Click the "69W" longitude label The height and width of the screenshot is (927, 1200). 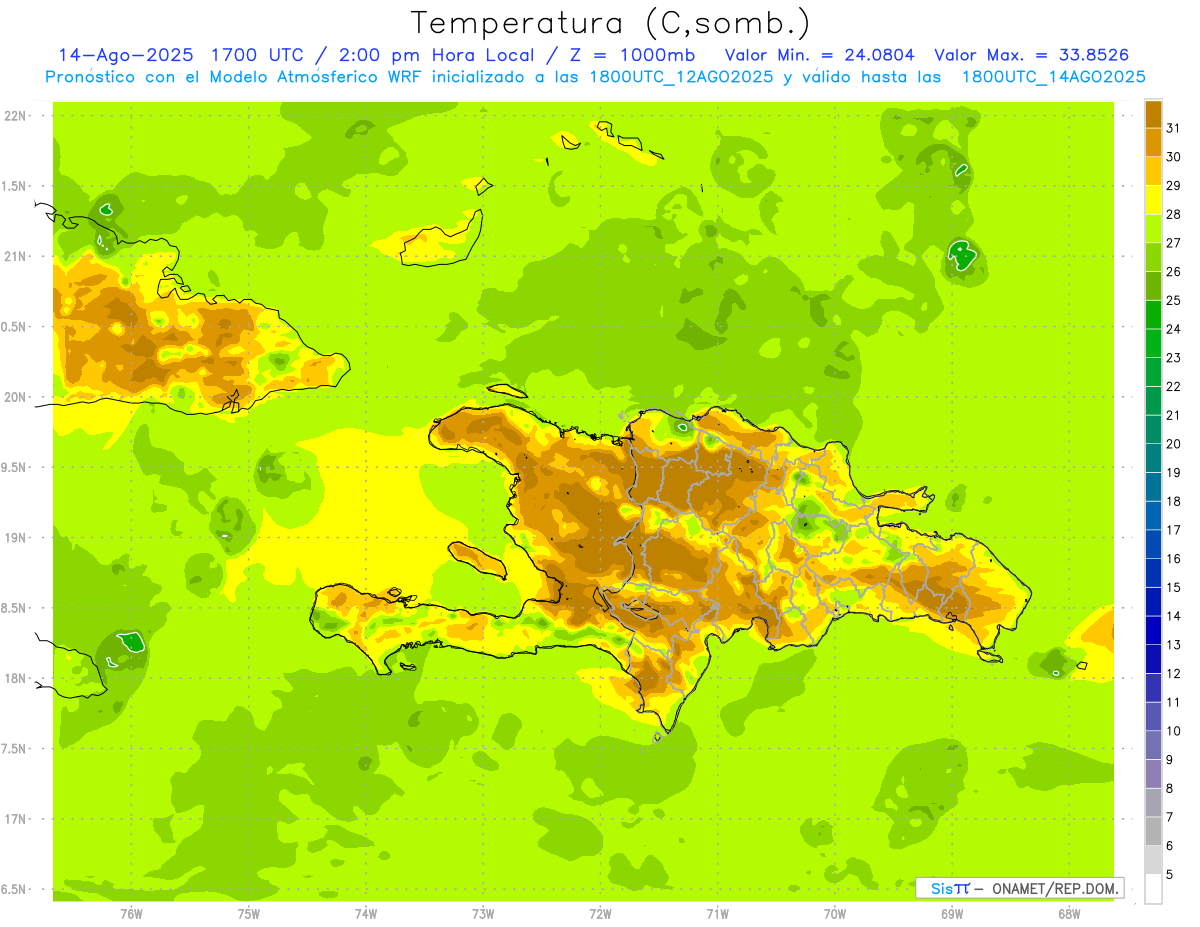pos(952,914)
